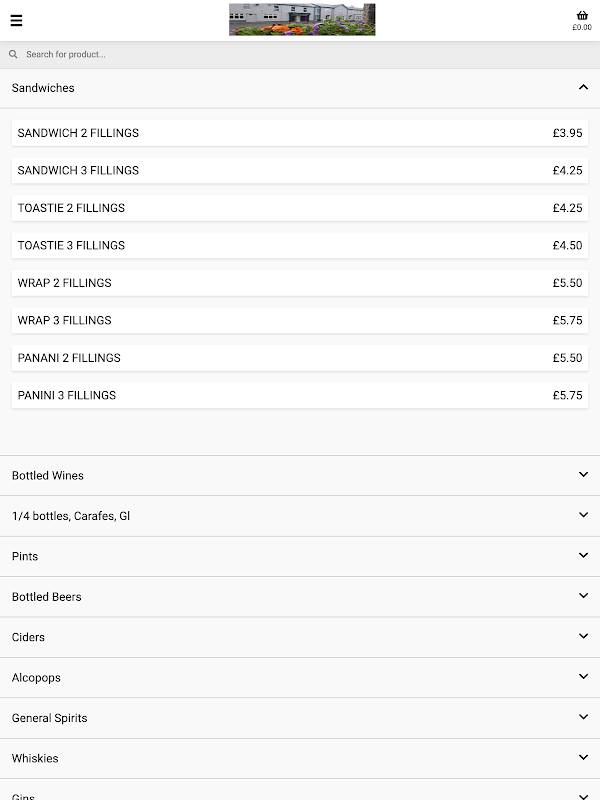Click the search magnifier icon
Screen dimensions: 600x800
pos(13,54)
